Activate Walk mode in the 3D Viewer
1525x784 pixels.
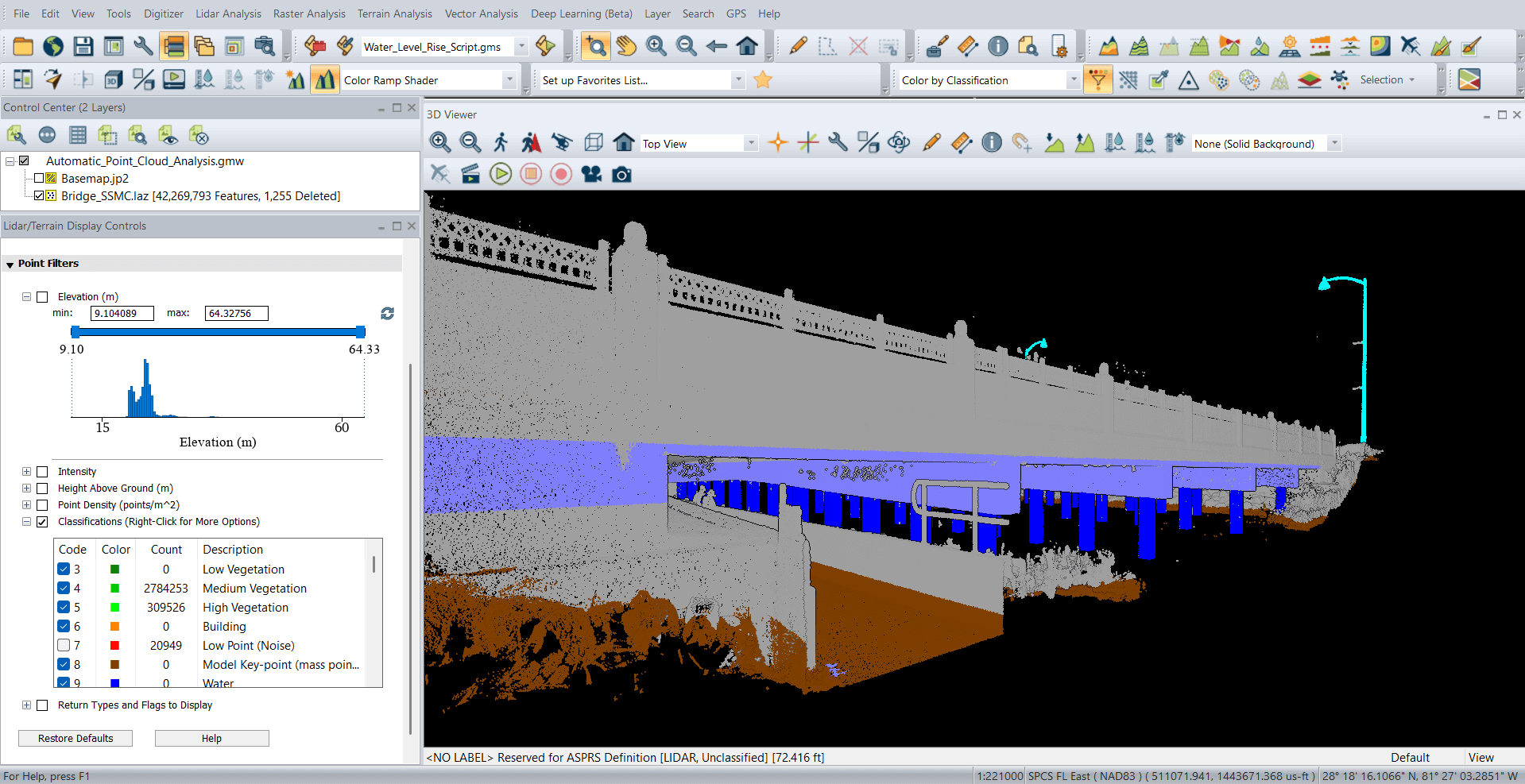[x=500, y=143]
